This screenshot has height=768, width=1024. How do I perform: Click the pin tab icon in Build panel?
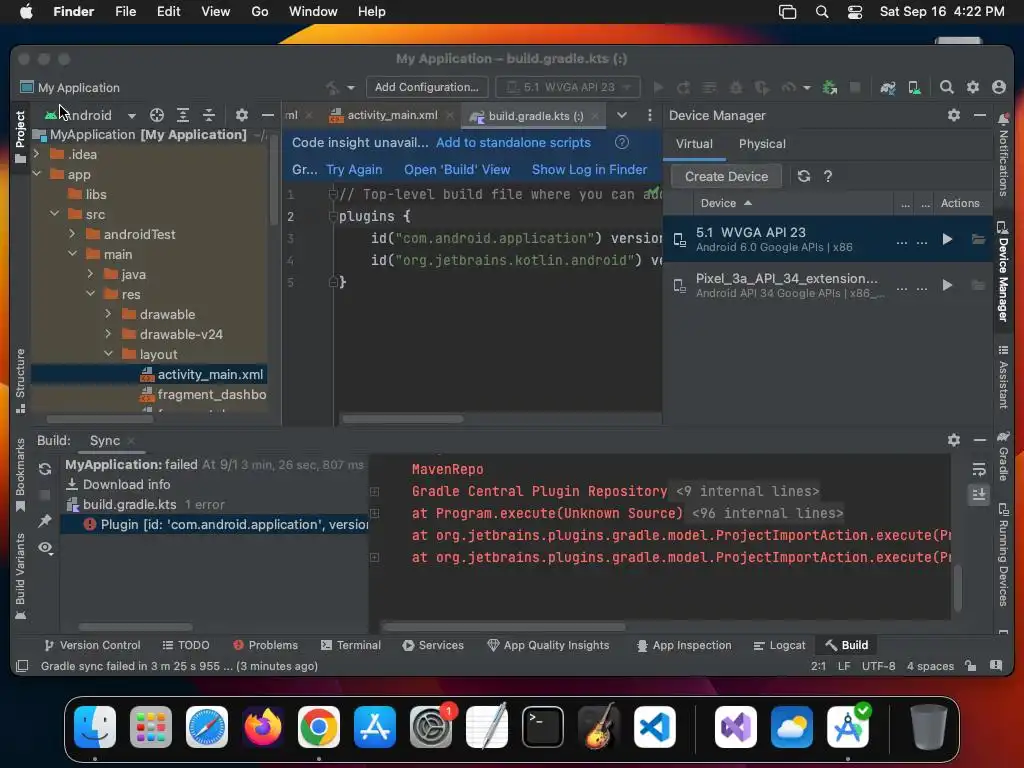45,520
